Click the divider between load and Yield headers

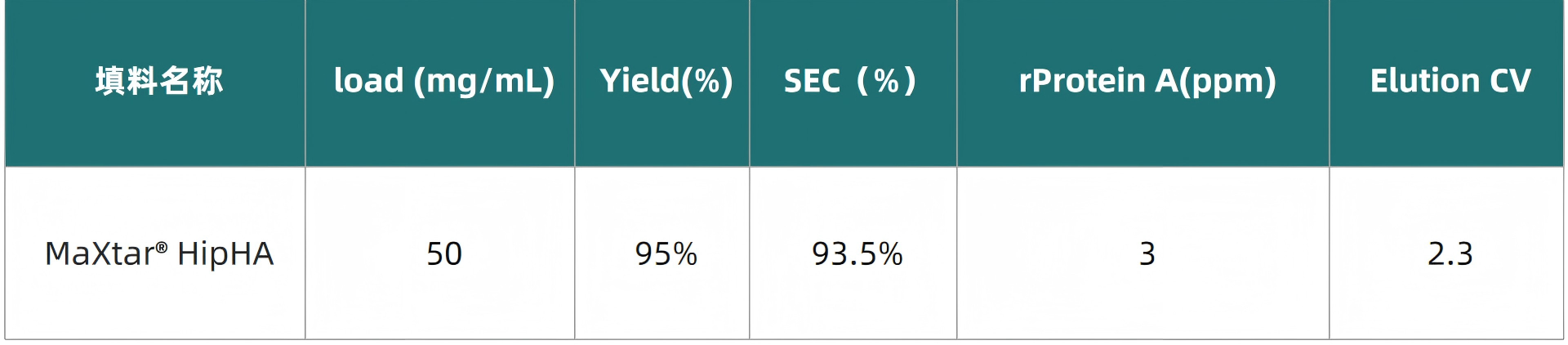click(574, 82)
